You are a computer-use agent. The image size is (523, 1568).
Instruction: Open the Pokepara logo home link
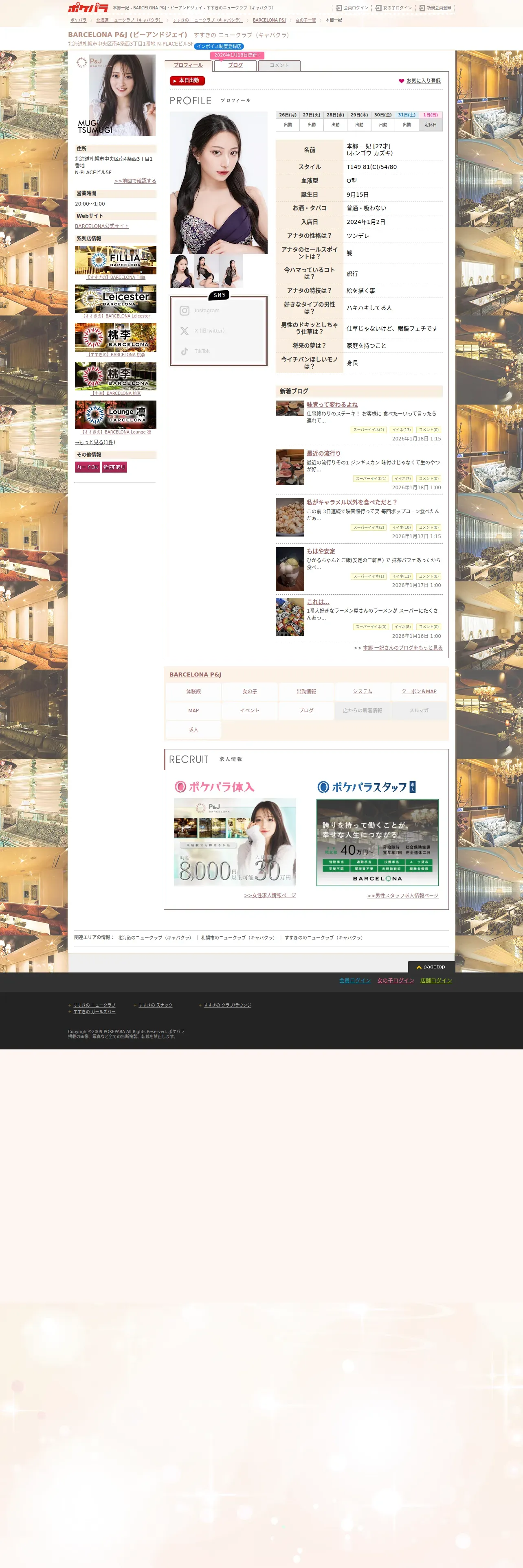(88, 7)
